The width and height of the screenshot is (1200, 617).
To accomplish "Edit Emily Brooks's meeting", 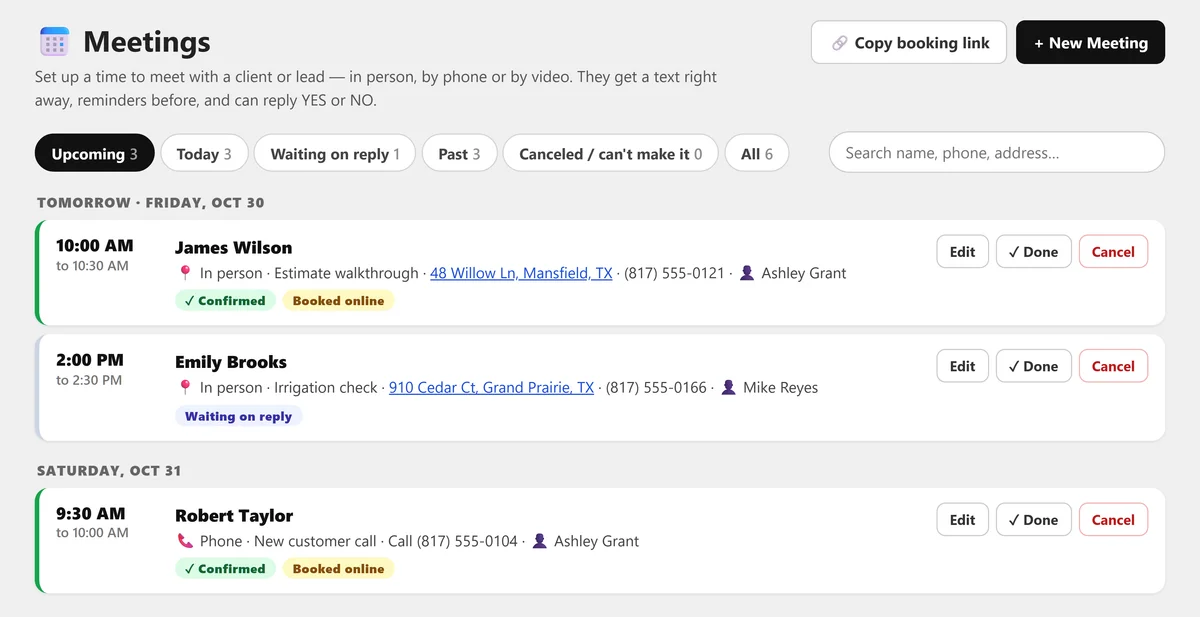I will pos(962,366).
